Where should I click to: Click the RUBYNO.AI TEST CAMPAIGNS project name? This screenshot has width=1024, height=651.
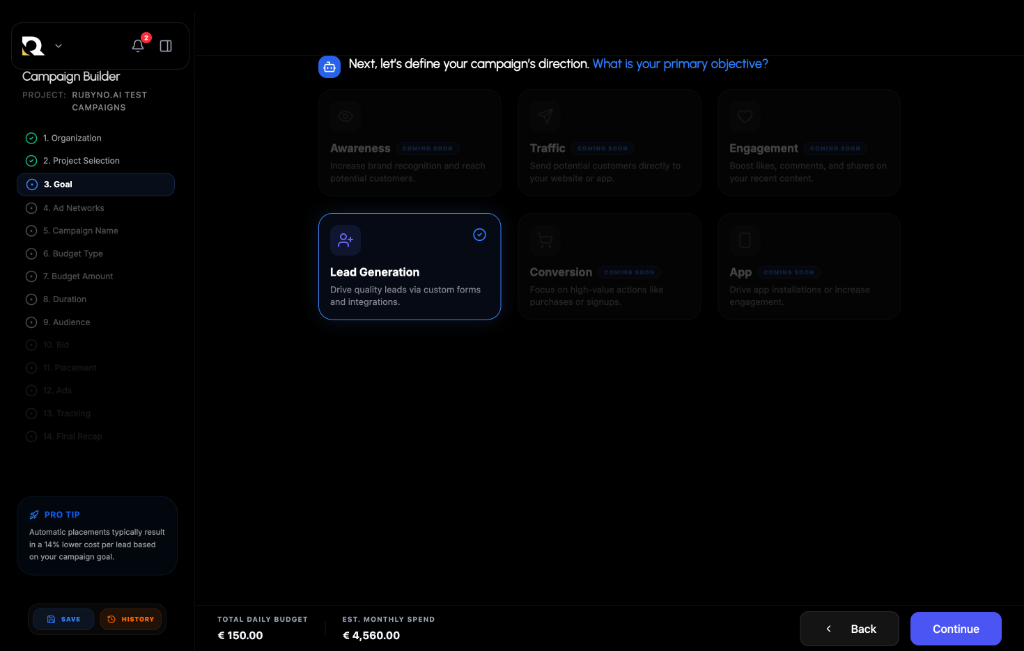point(109,101)
